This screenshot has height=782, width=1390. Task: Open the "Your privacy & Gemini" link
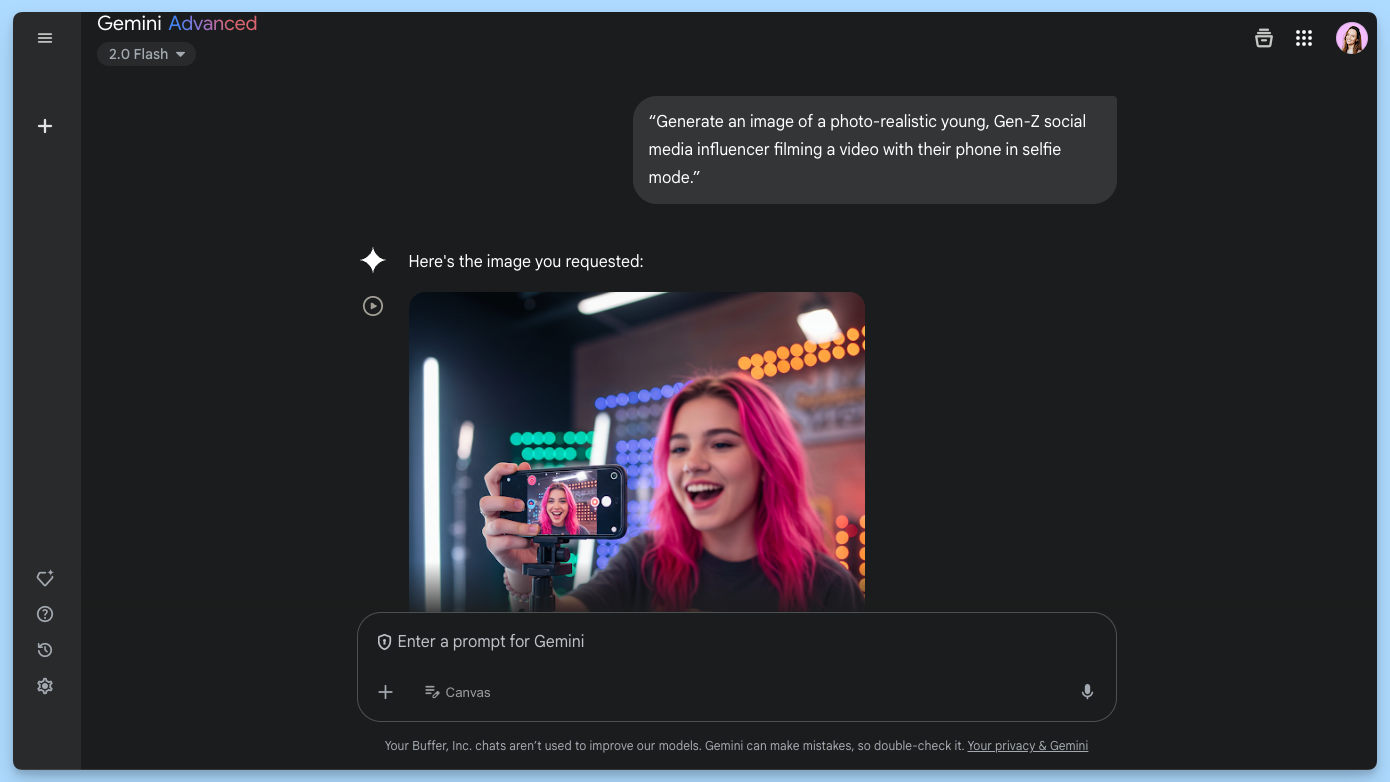pyautogui.click(x=1027, y=746)
